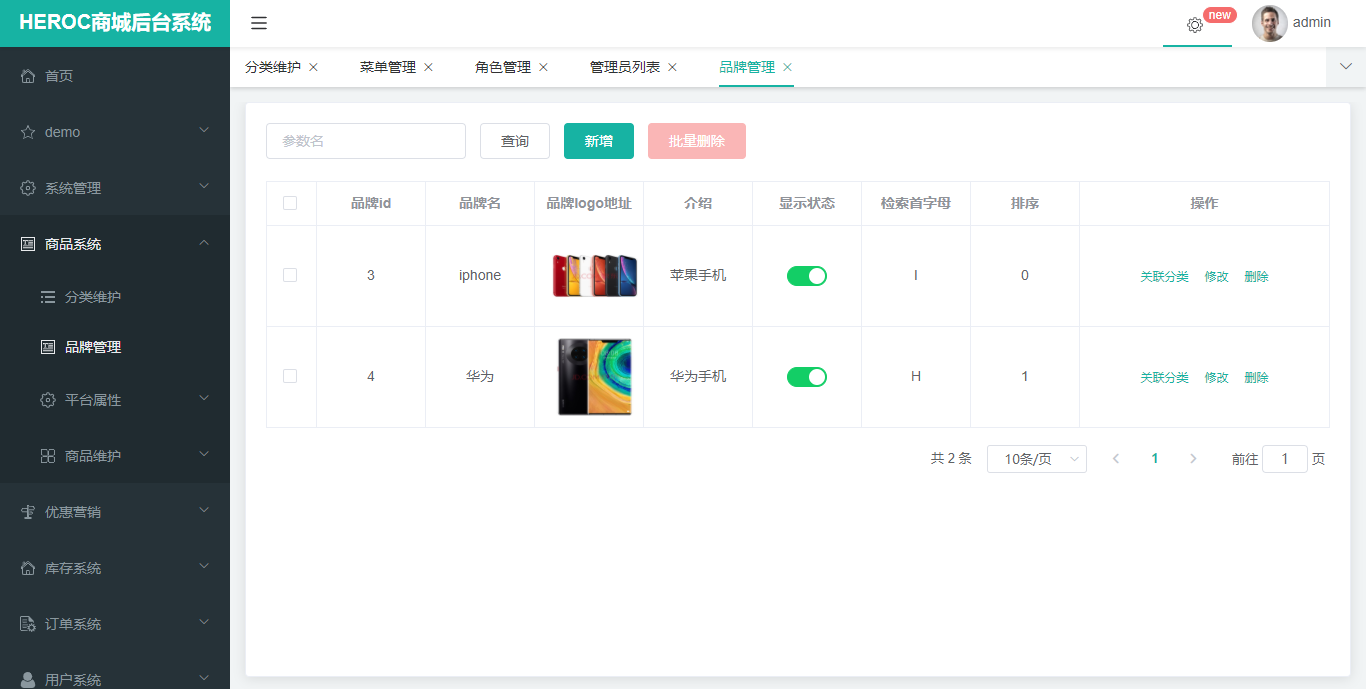Screen dimensions: 1366x689
Task: Expand the 优惠营销 menu chevron
Action: pos(204,511)
